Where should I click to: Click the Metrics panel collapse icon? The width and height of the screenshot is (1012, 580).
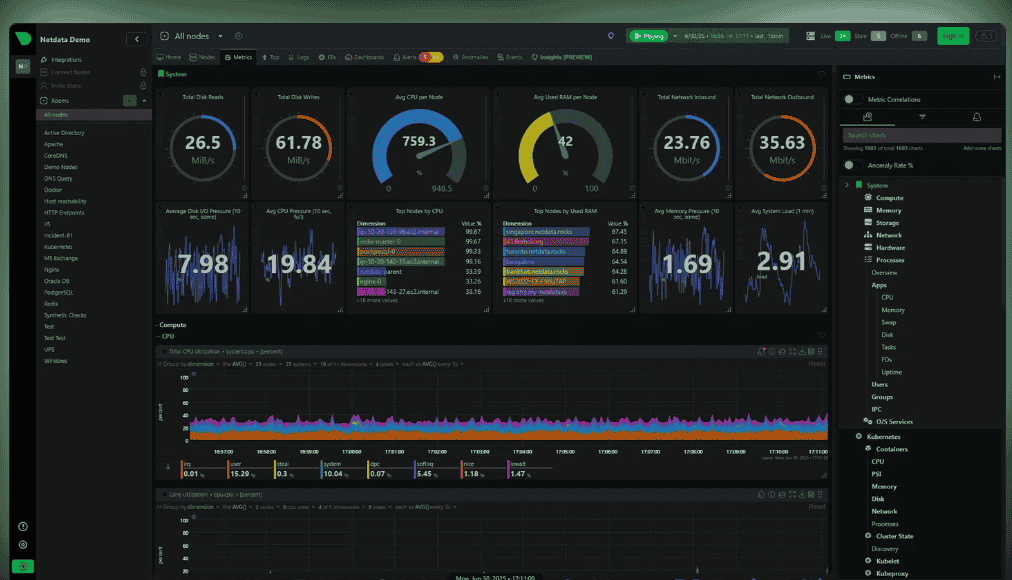(x=997, y=77)
